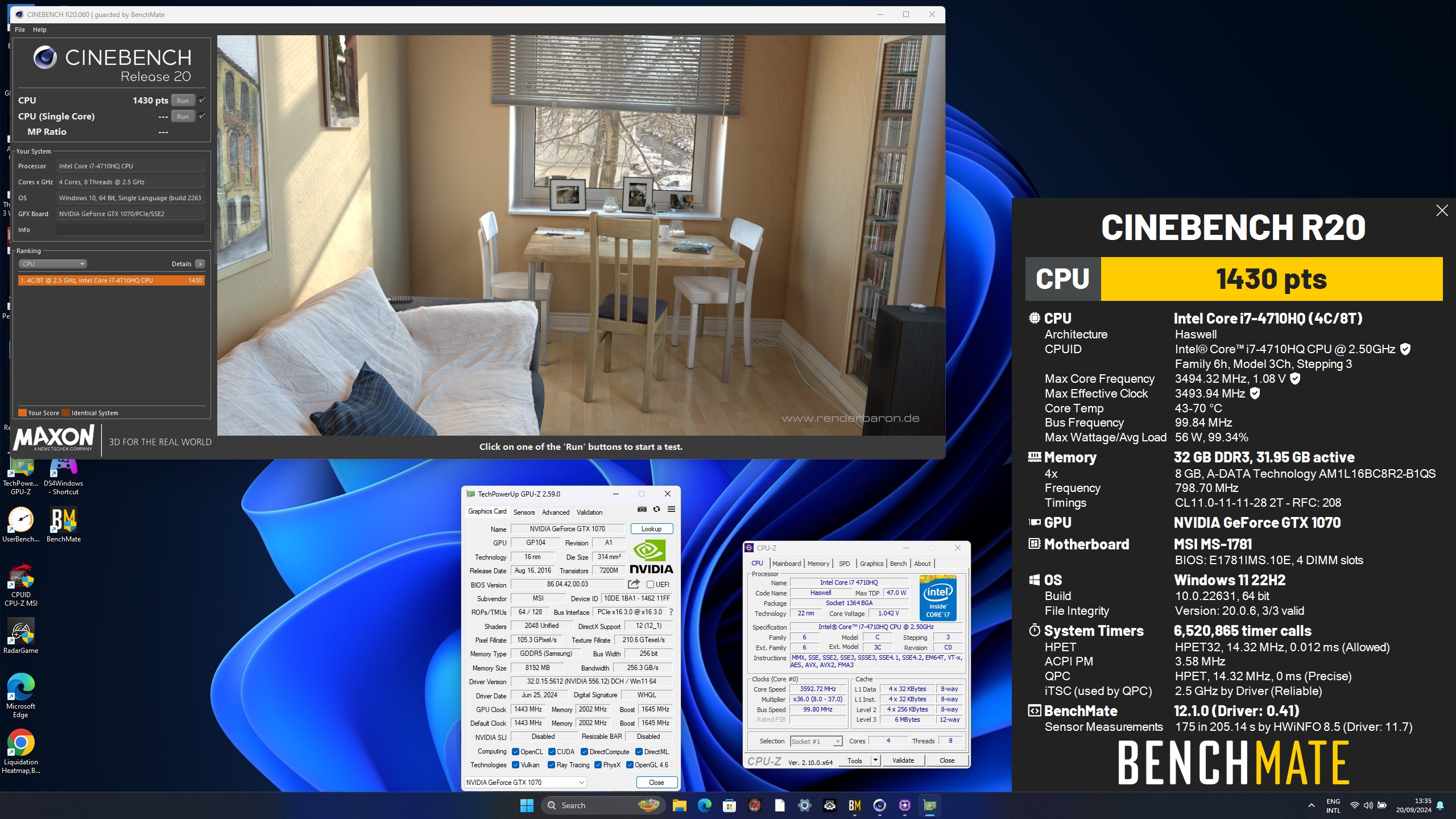The width and height of the screenshot is (1456, 819).
Task: Switch to the SPD tab in CPU-Z
Action: pyautogui.click(x=845, y=564)
